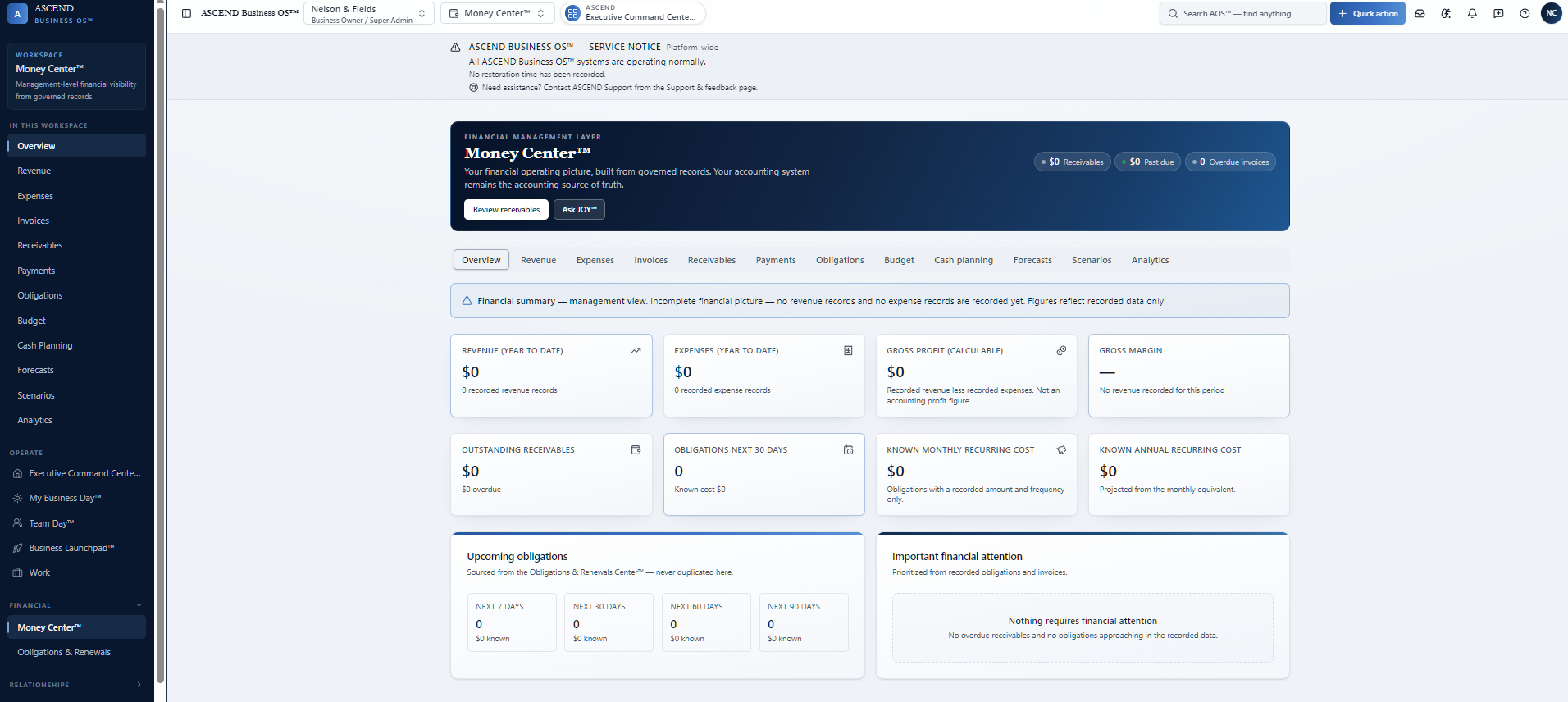Click the Gross Profit card link icon
Image resolution: width=1568 pixels, height=702 pixels.
point(1061,350)
